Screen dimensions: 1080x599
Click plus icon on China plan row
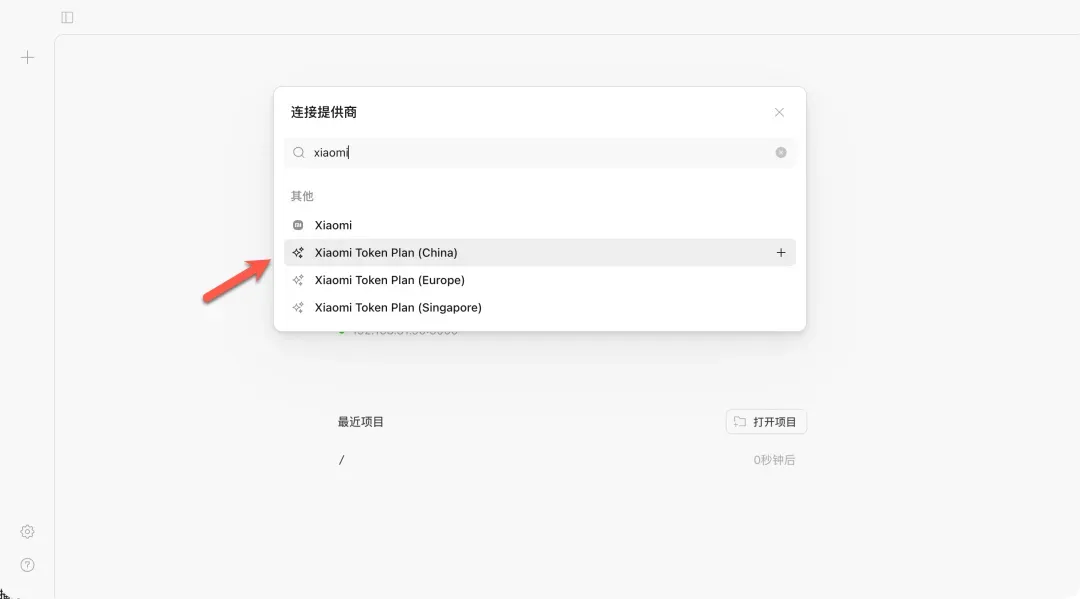(781, 253)
